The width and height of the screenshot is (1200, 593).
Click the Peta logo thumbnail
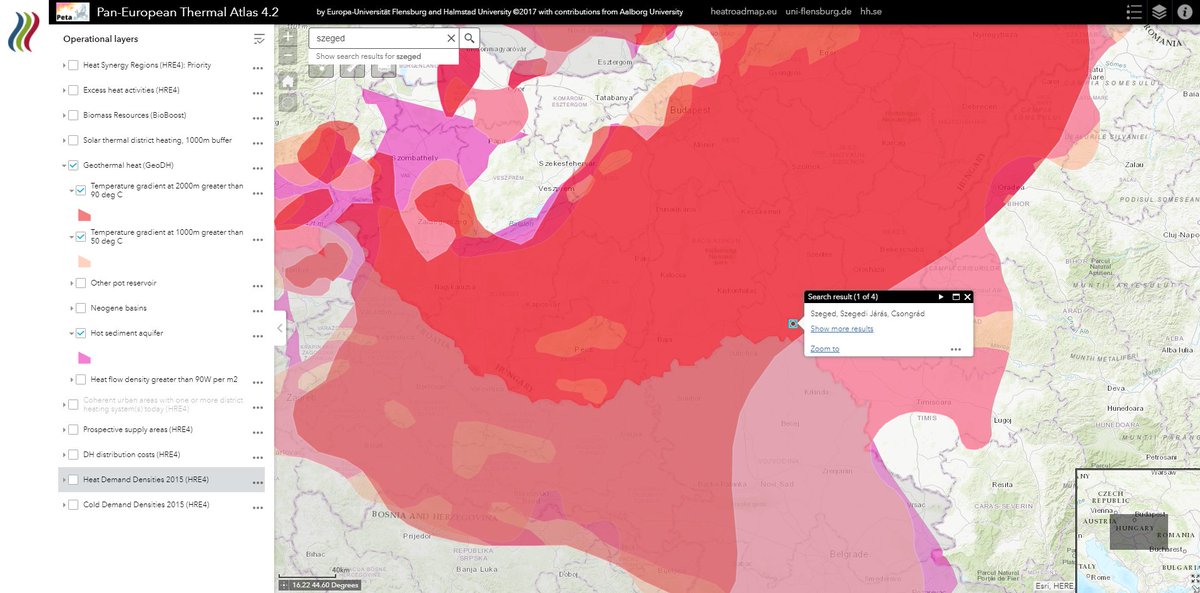point(73,12)
